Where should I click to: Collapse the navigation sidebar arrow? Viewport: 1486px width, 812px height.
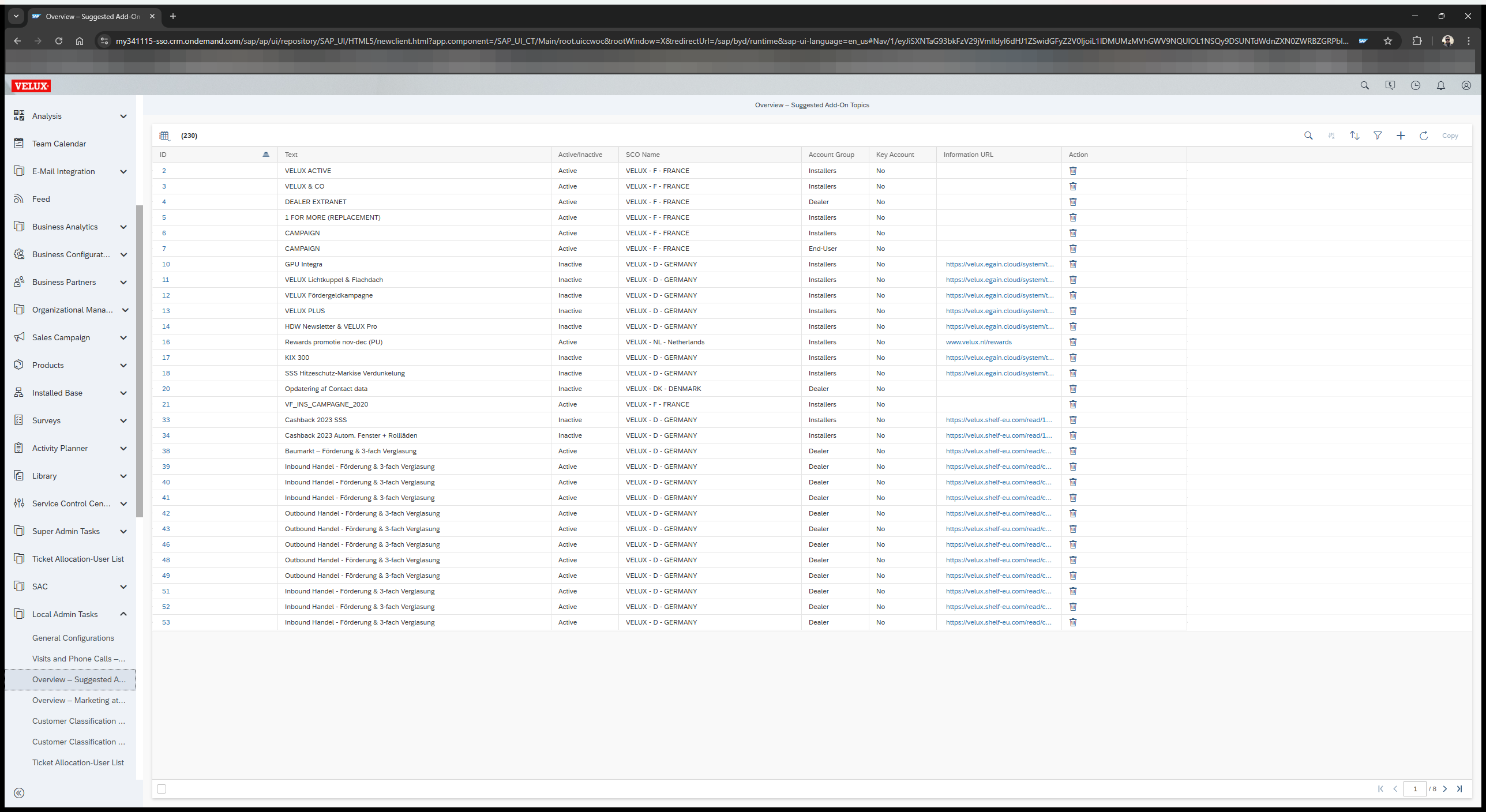point(19,793)
